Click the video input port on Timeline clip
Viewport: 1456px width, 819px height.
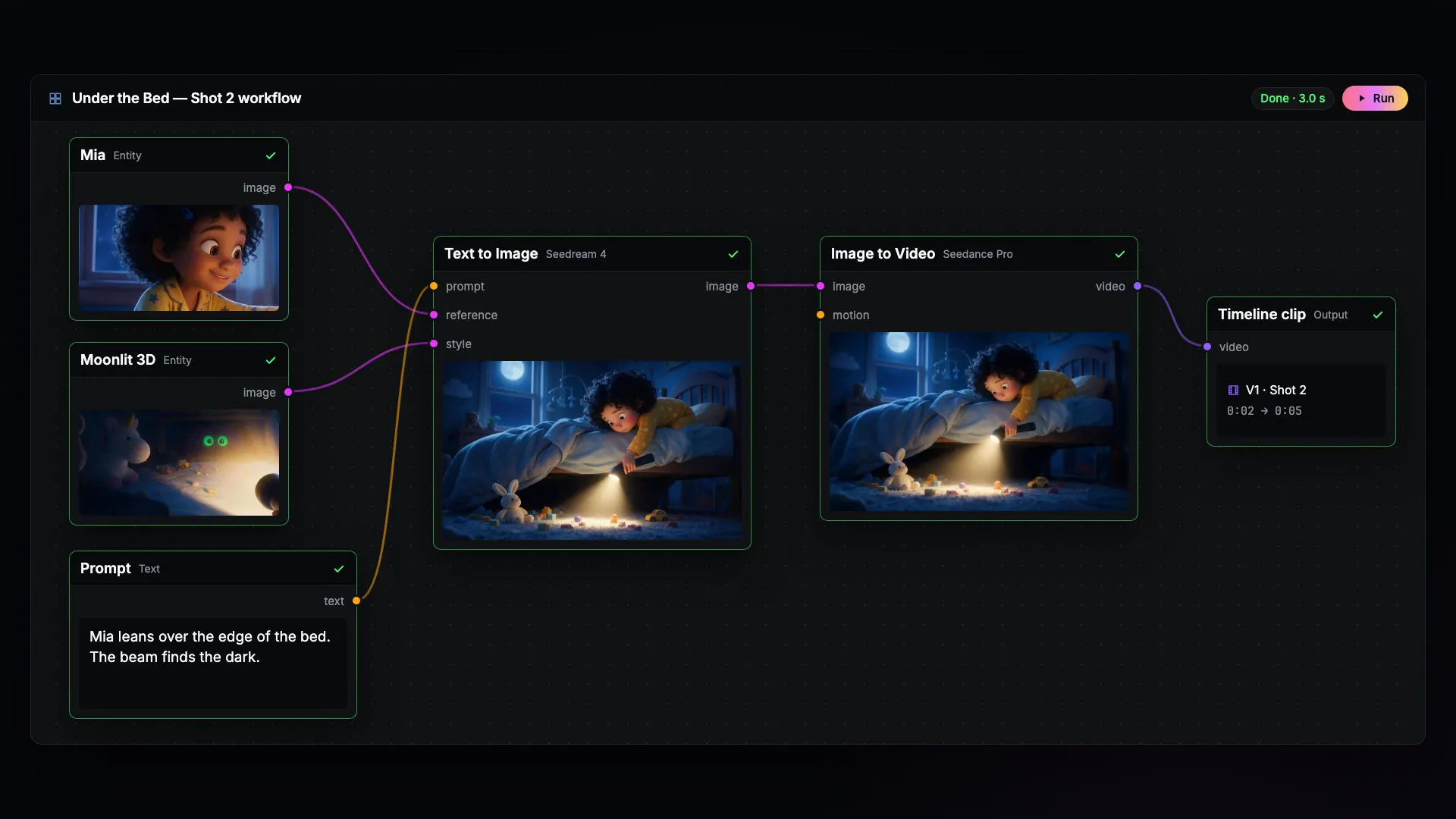pyautogui.click(x=1207, y=347)
